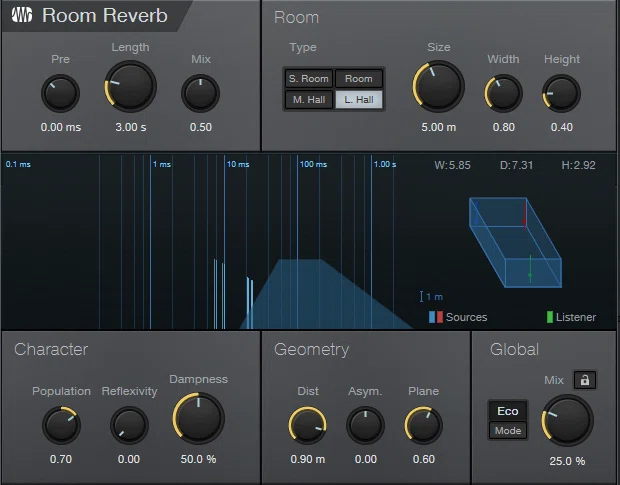The width and height of the screenshot is (620, 485).
Task: Click the Character section heading
Action: (x=51, y=349)
